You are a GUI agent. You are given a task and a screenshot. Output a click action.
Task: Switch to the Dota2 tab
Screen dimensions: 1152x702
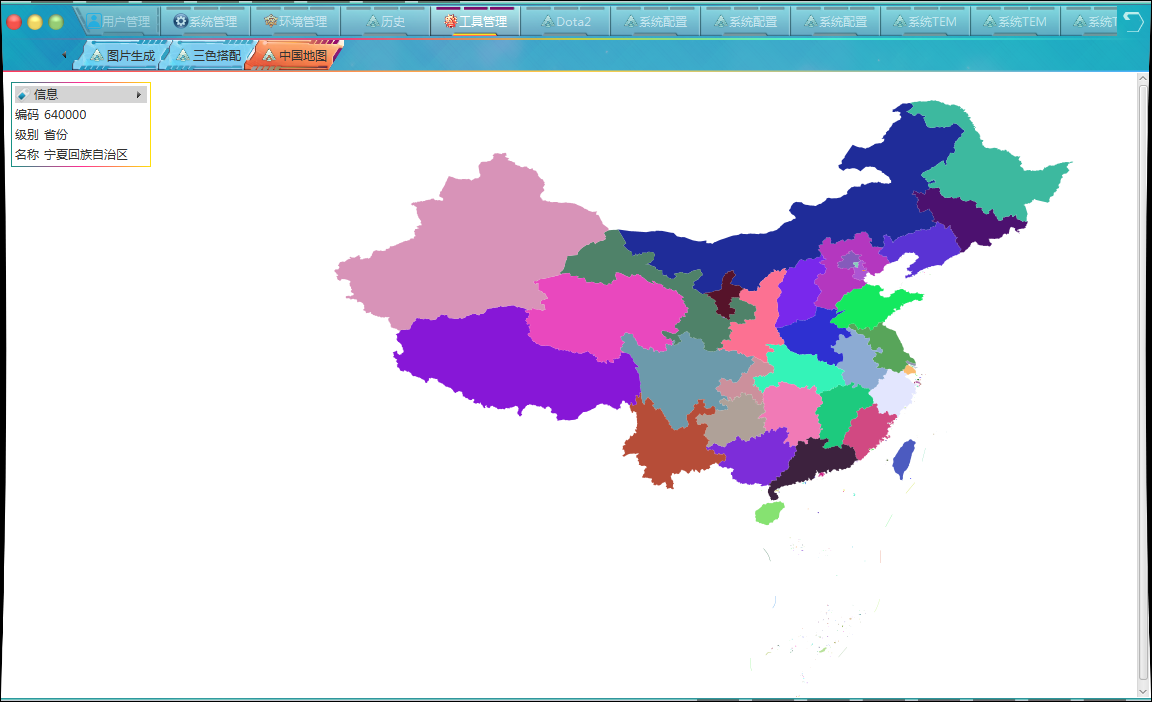click(x=566, y=21)
